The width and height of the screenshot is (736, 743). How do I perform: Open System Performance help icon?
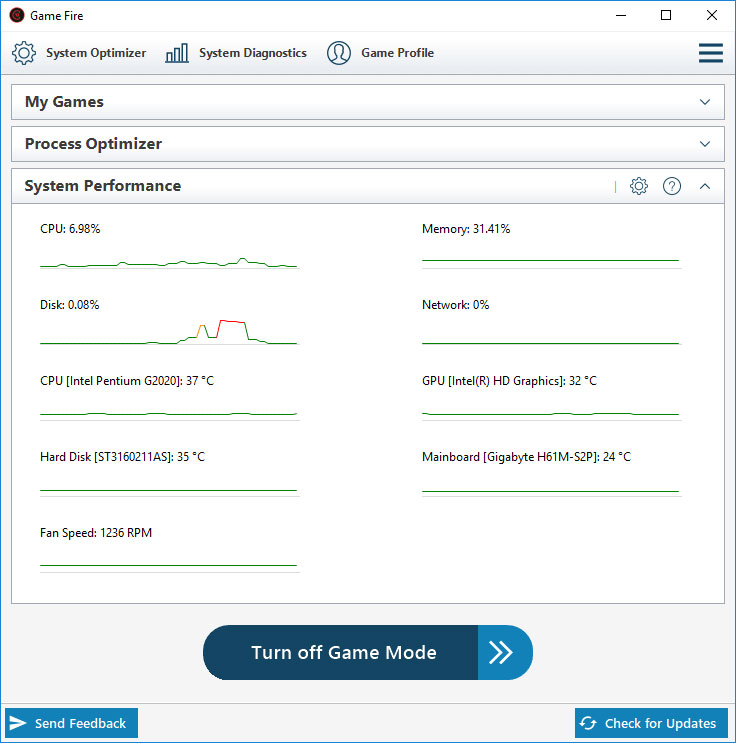[672, 186]
